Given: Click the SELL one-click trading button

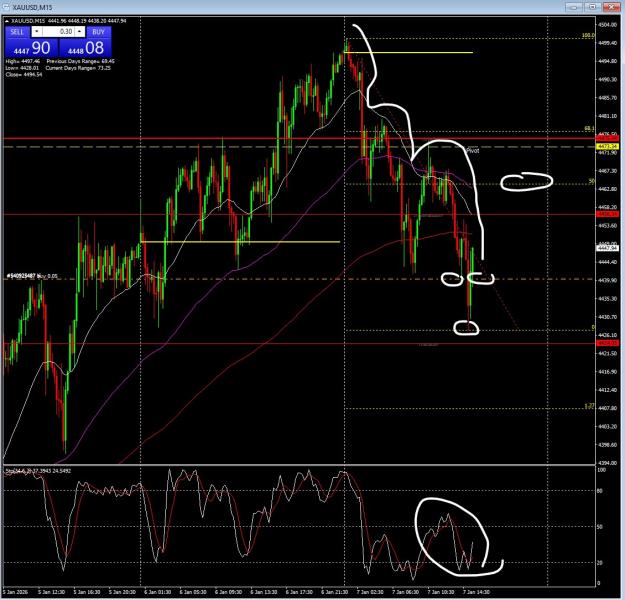Looking at the screenshot, I should tap(17, 32).
